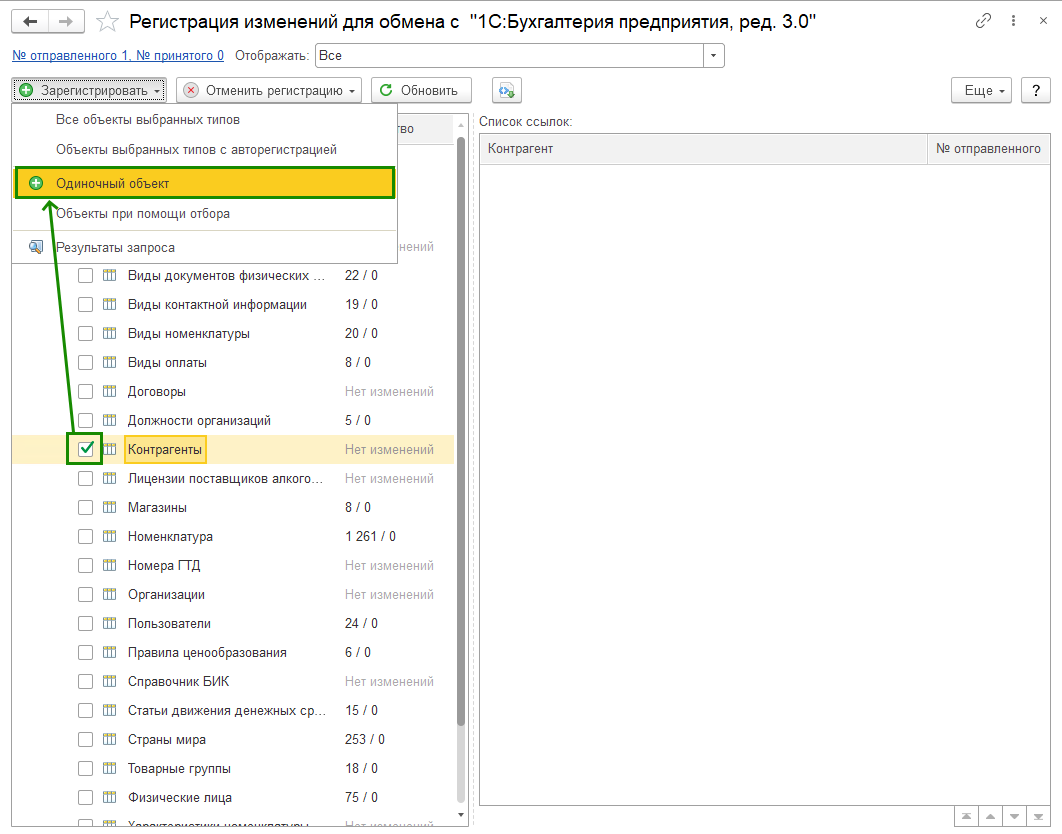The height and width of the screenshot is (834, 1062).
Task: Click the № отправленного column header
Action: coord(988,148)
